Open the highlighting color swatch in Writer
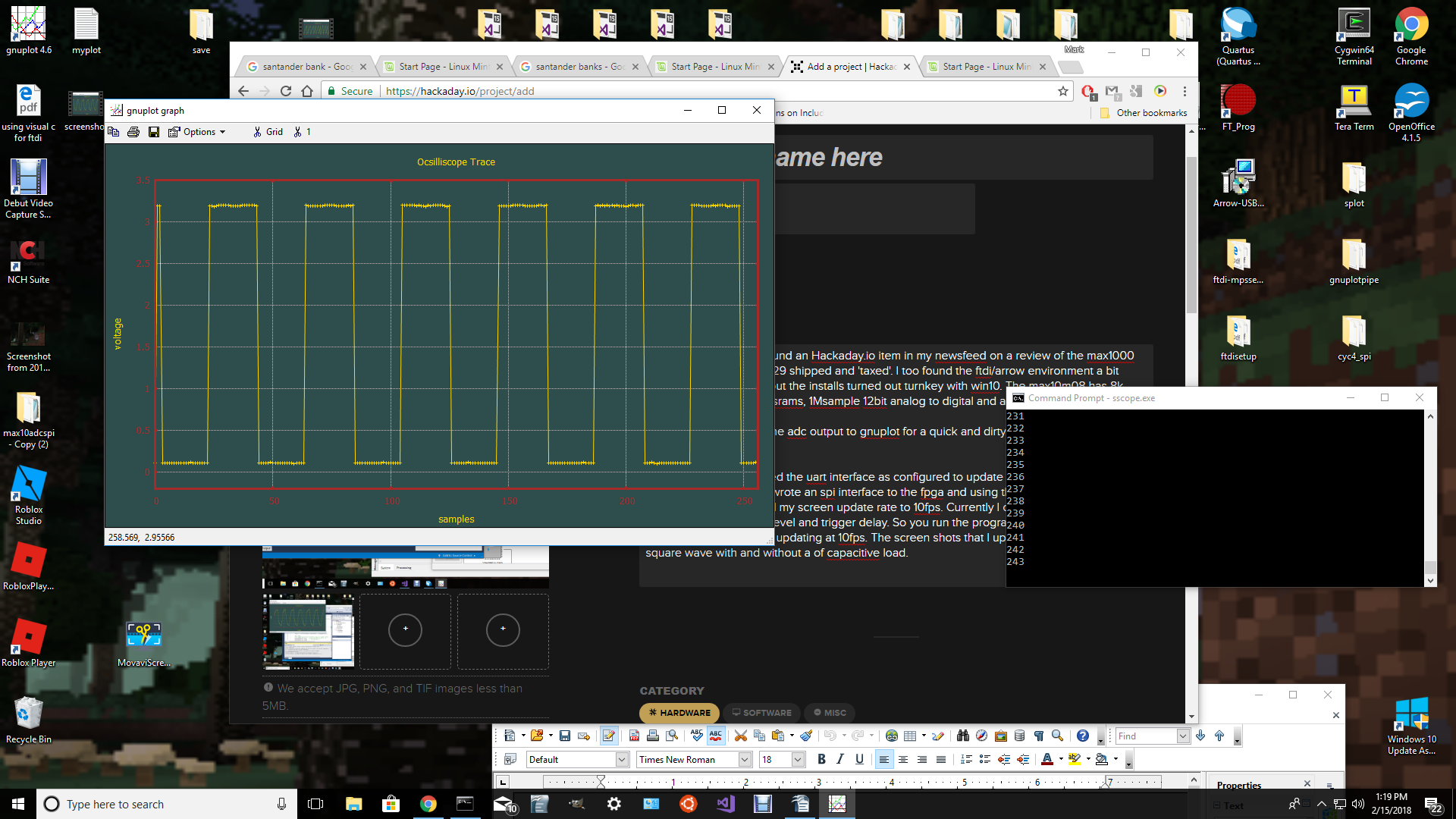Viewport: 1456px width, 819px height. (1075, 759)
